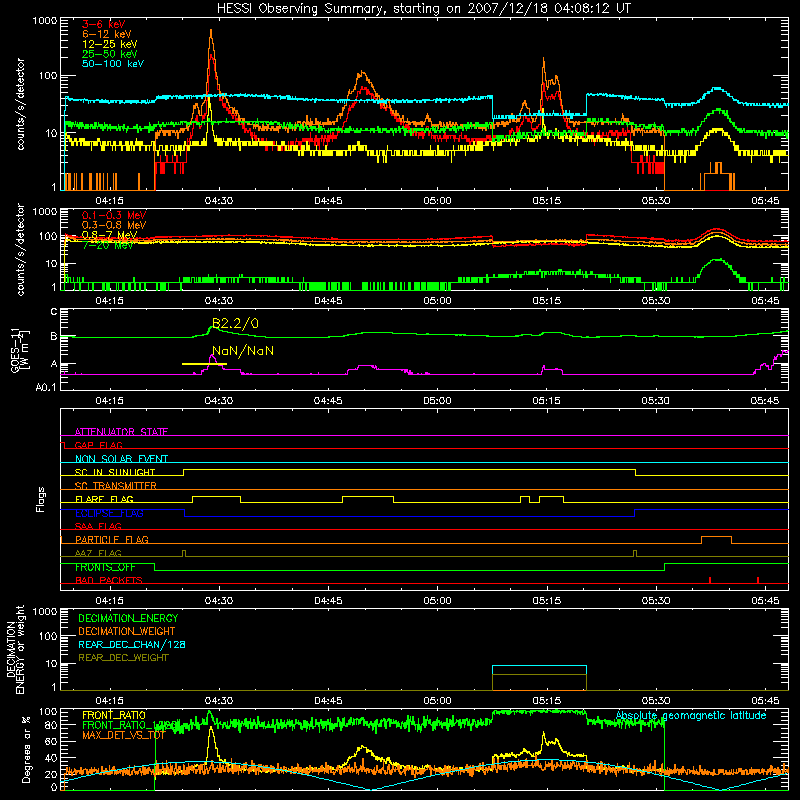The image size is (800, 800).
Task: Select the SC_IN_SUNLIGHT flag label
Action: click(115, 472)
